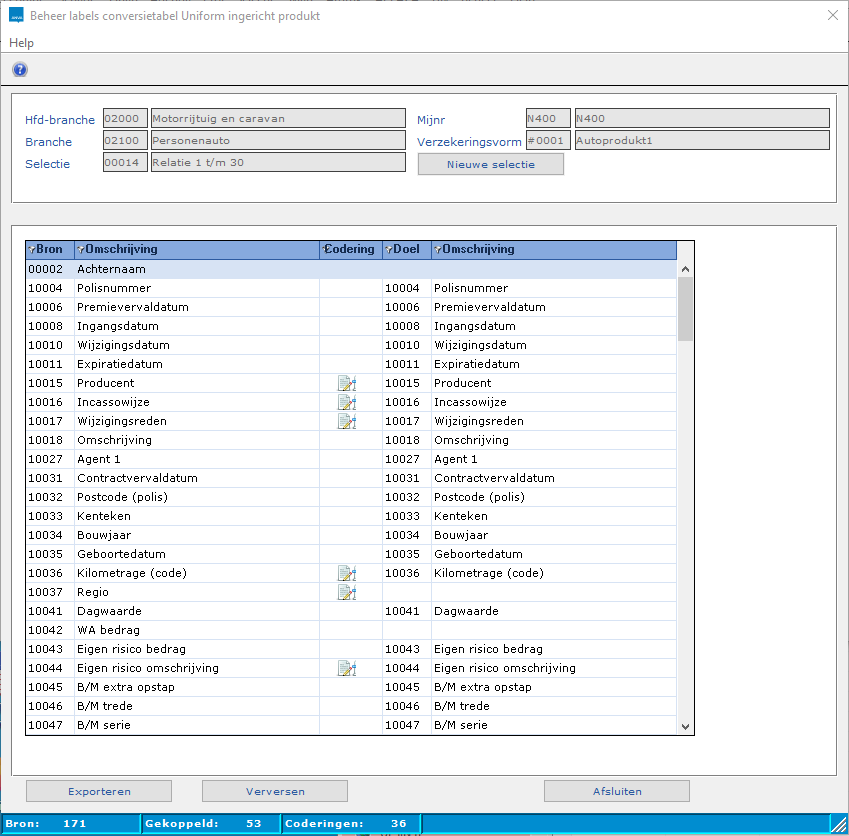The width and height of the screenshot is (849, 836).
Task: Open coding icon for Incassowijze row
Action: click(346, 403)
